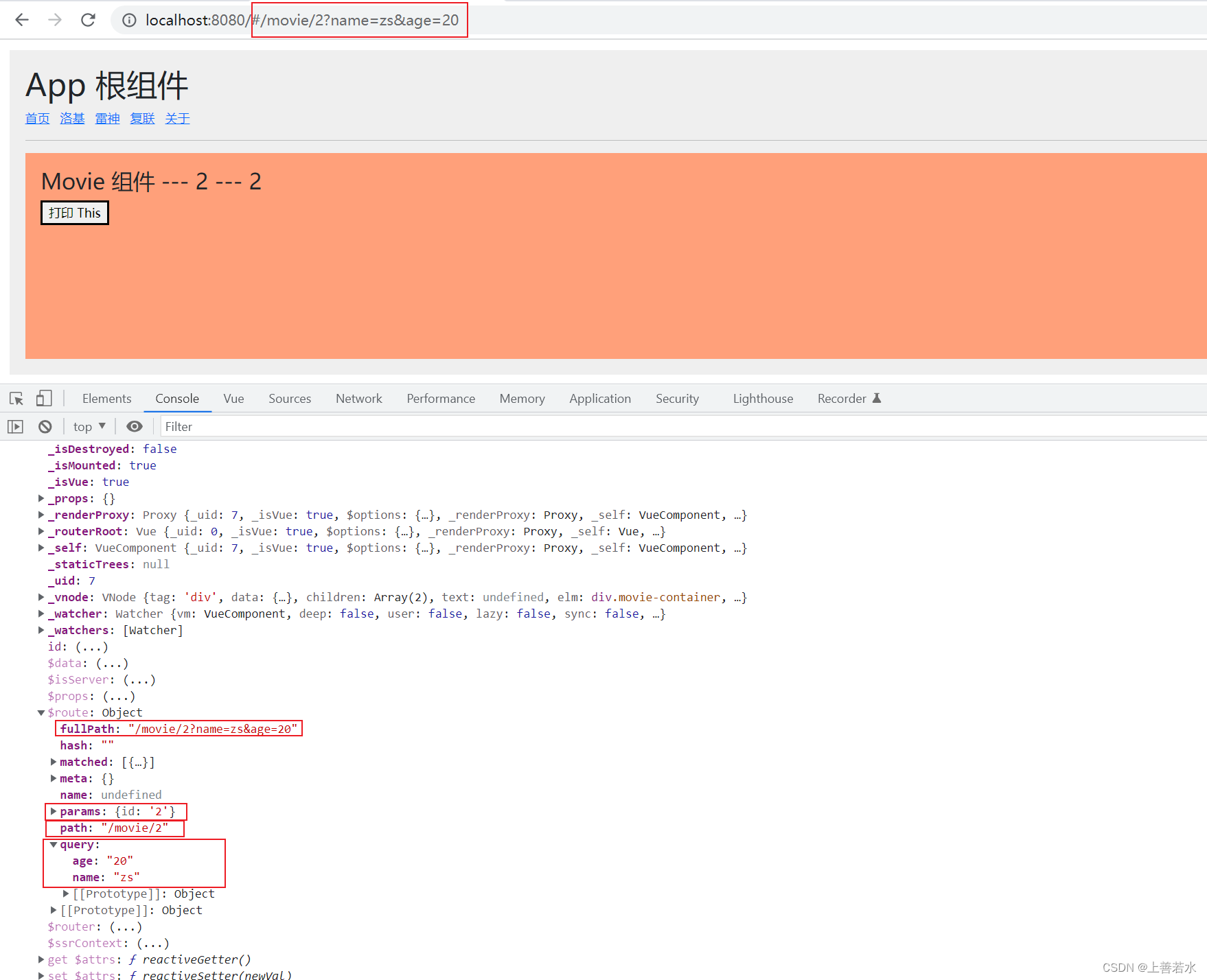1207x980 pixels.
Task: Toggle the device toolbar icon
Action: (44, 399)
